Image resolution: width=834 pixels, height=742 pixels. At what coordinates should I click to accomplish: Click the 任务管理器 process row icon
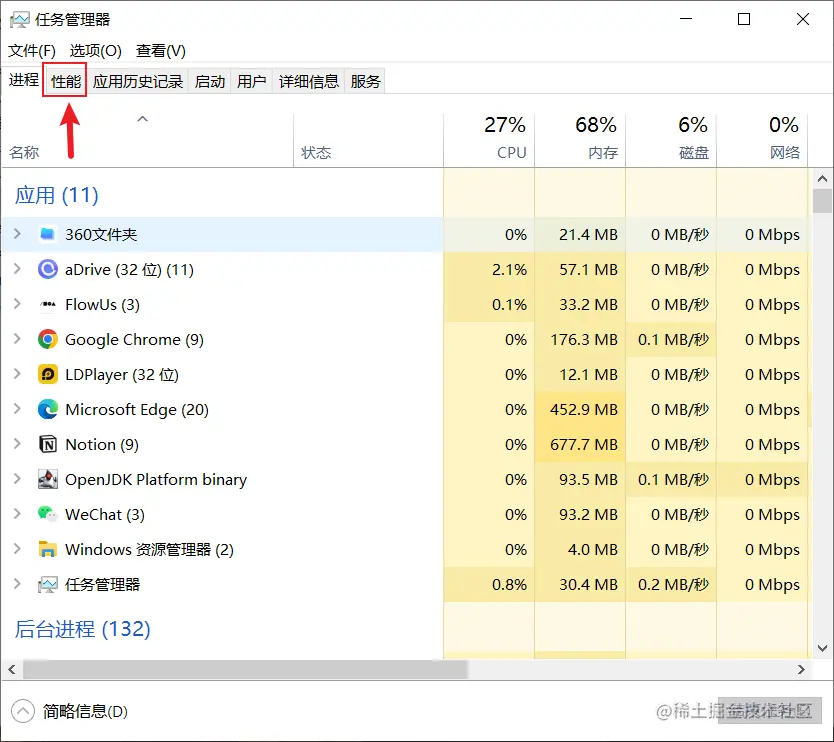pos(47,585)
